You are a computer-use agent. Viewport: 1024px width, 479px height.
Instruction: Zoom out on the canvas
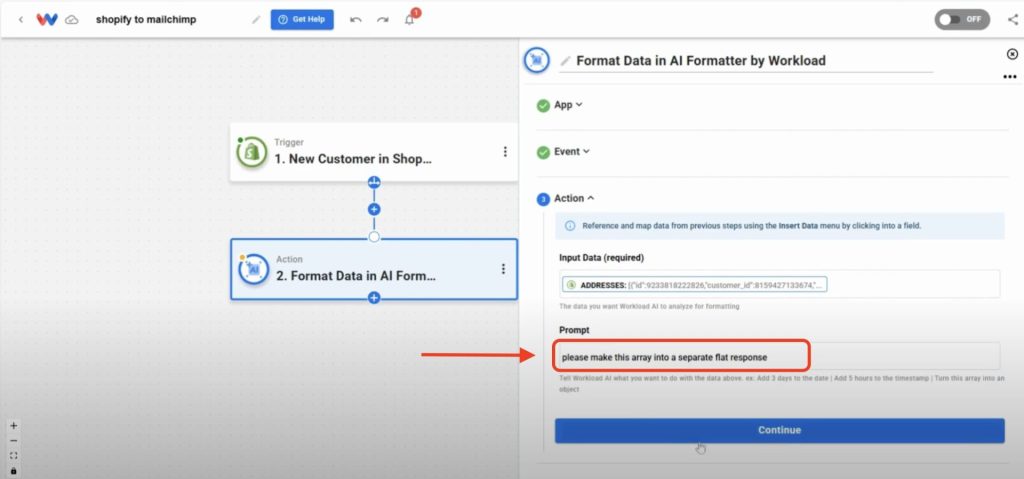pos(14,440)
